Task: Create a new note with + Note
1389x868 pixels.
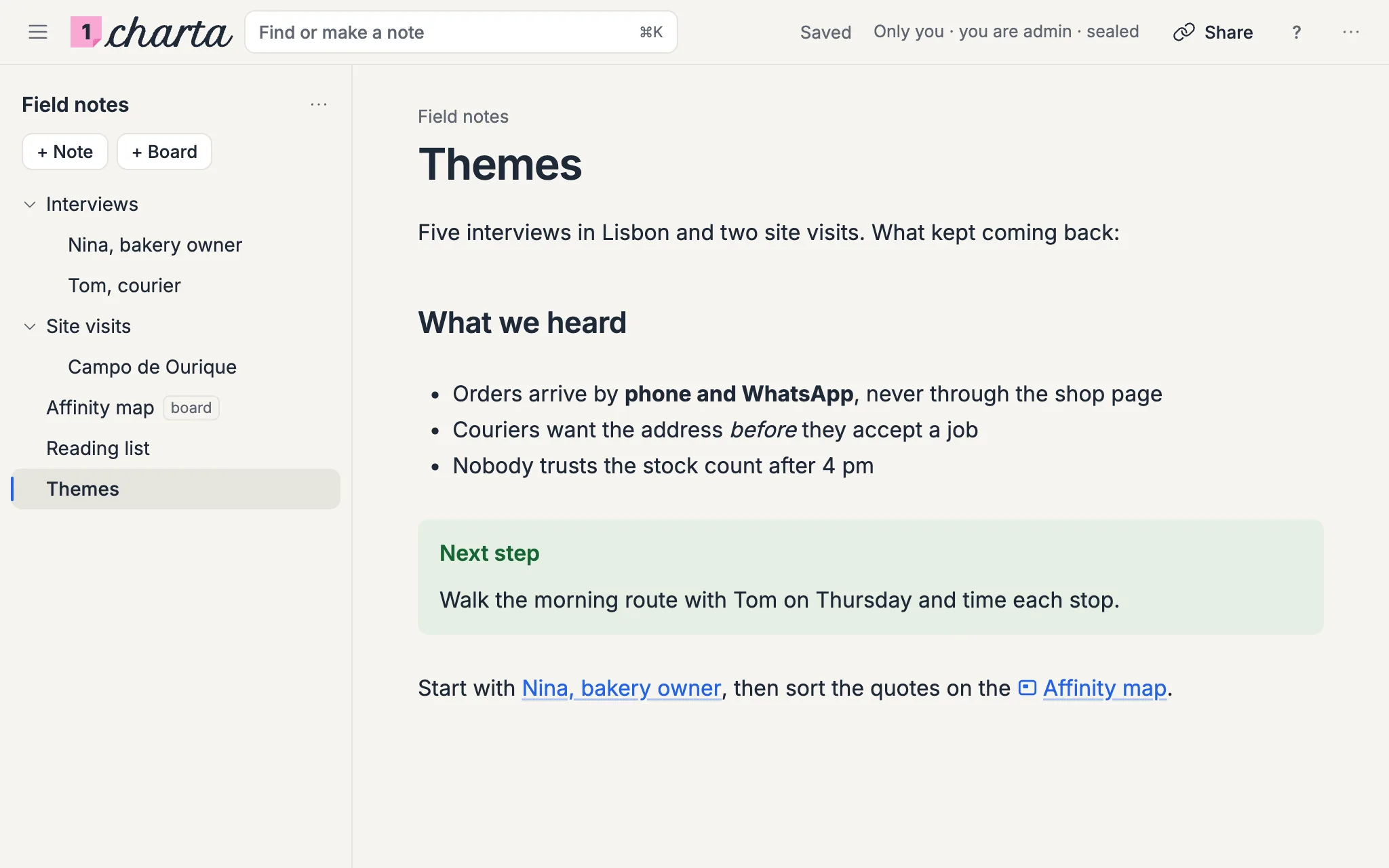Action: (x=65, y=151)
